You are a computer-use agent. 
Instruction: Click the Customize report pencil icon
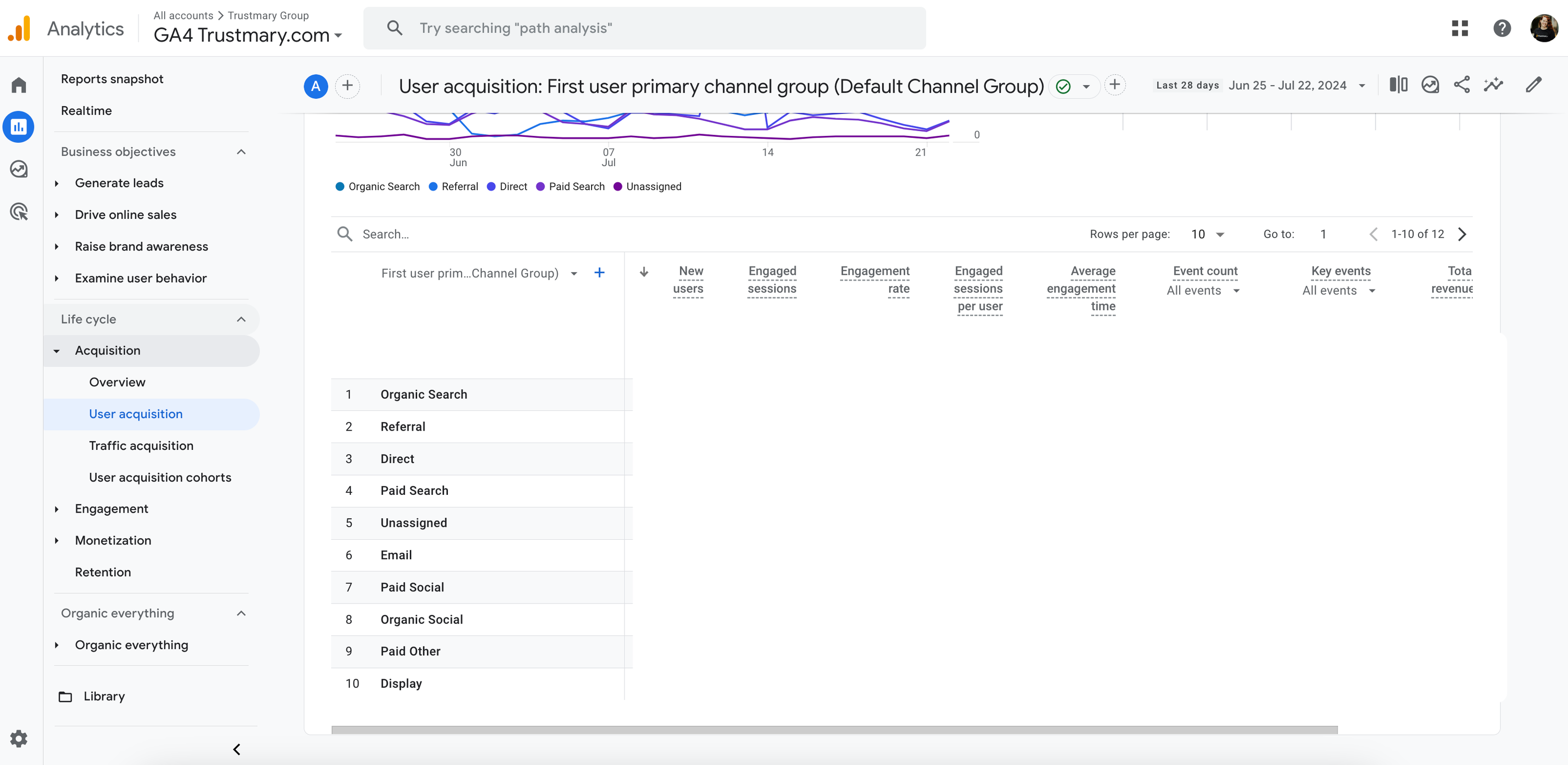click(x=1534, y=85)
